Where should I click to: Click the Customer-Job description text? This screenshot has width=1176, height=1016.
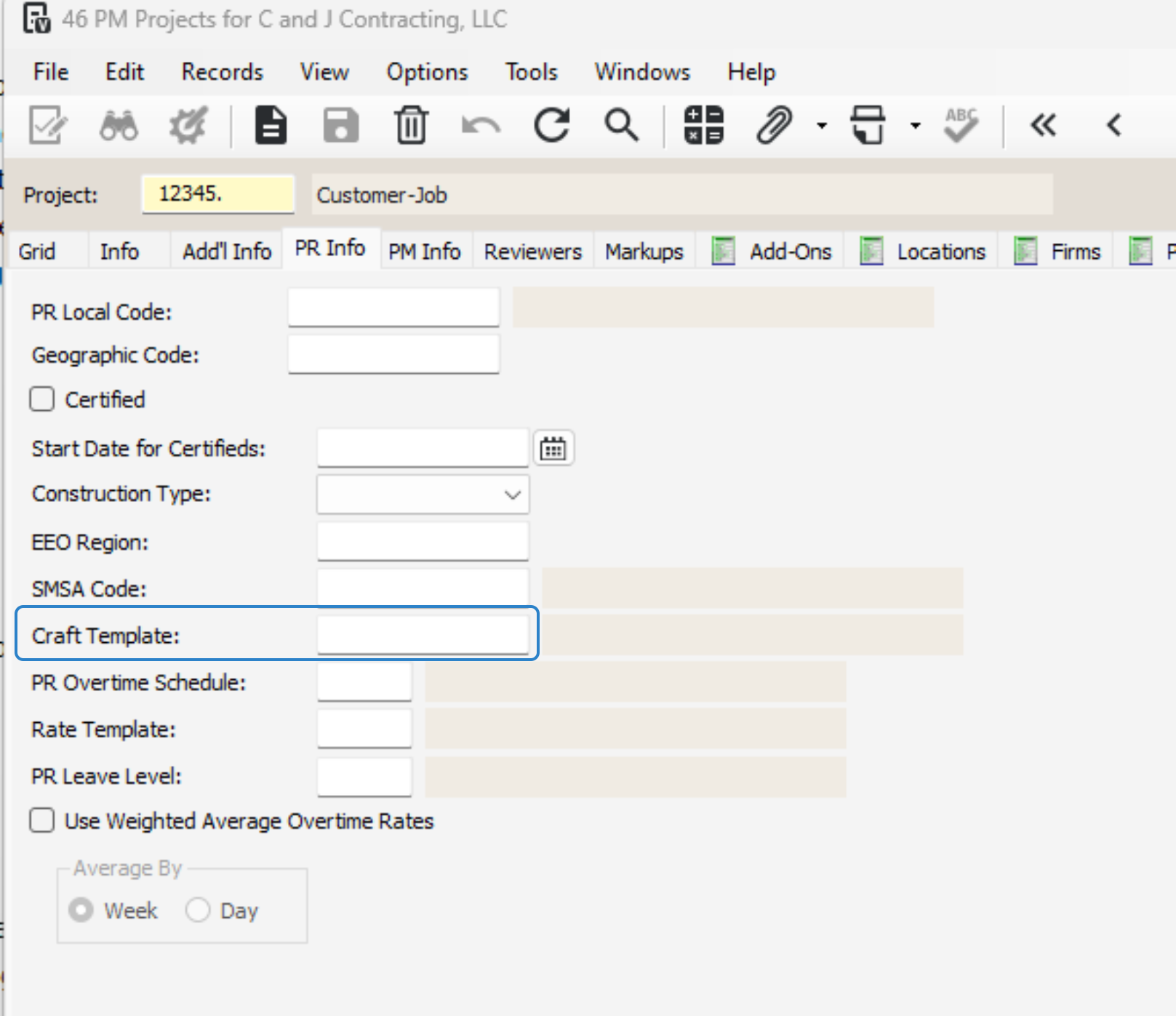pos(382,195)
